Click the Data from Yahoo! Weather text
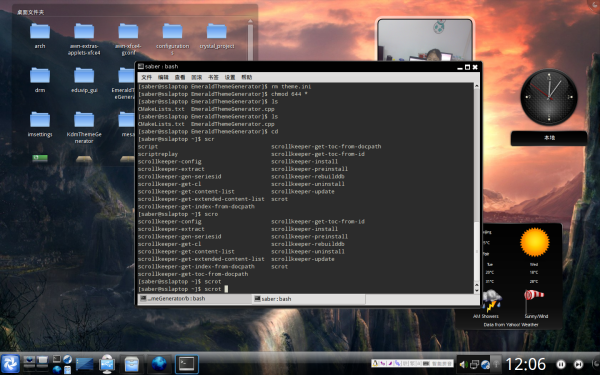 (x=510, y=324)
